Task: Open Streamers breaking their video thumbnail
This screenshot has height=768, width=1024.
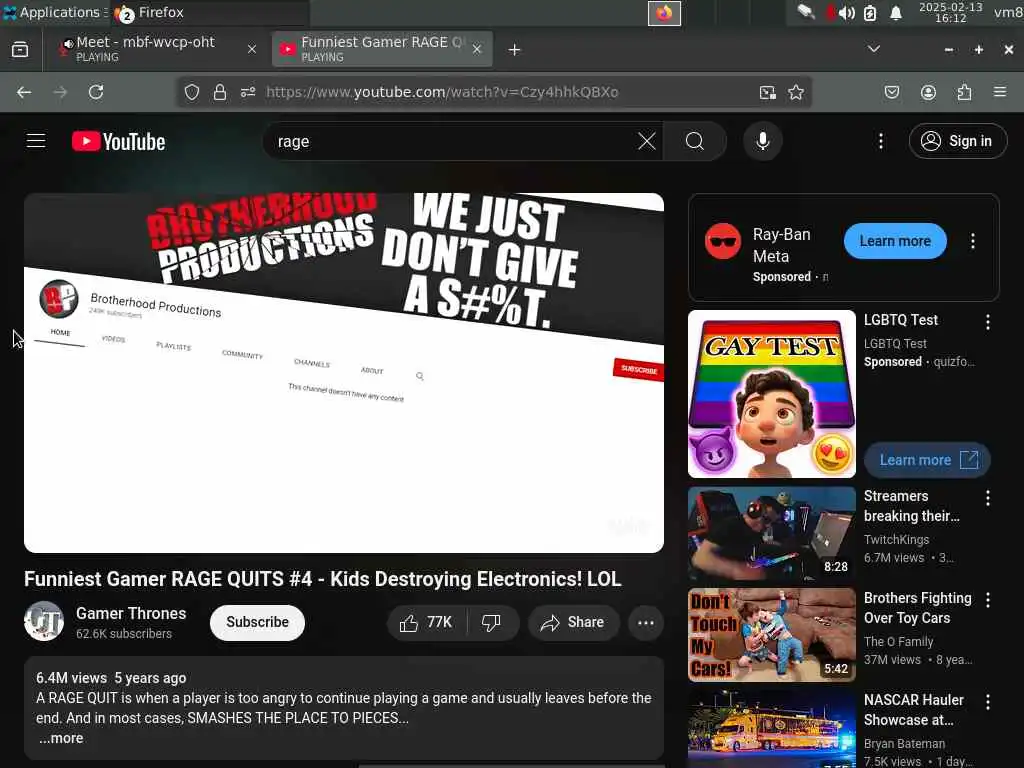Action: tap(771, 533)
